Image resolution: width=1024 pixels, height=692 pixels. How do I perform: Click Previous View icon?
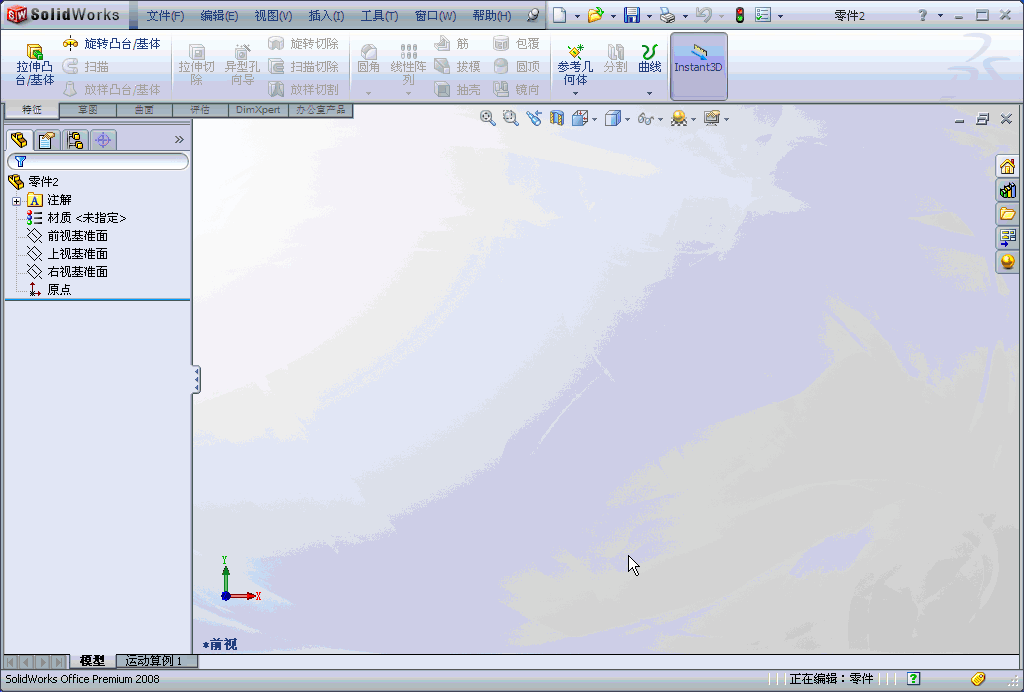534,118
